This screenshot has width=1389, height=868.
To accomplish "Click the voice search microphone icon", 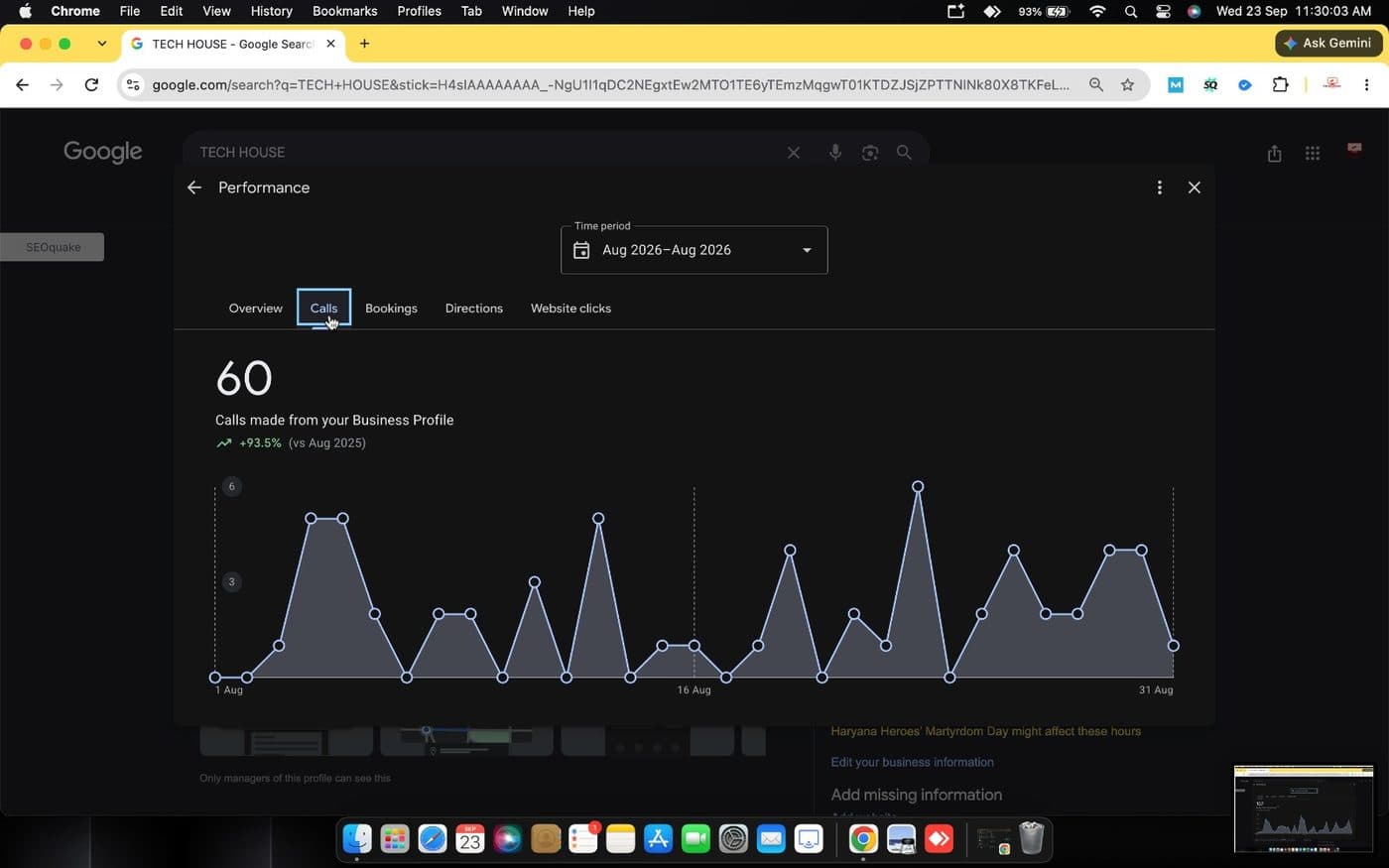I will point(835,153).
